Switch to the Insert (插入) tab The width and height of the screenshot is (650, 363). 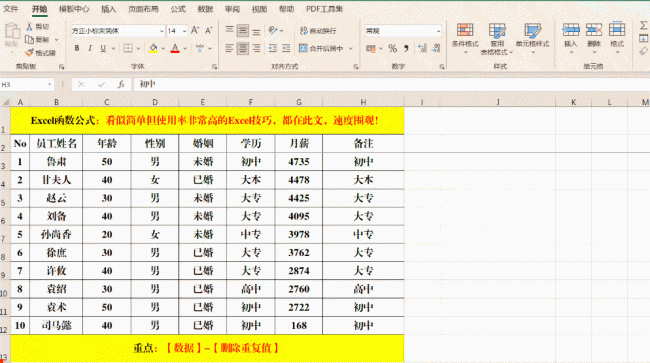(109, 9)
